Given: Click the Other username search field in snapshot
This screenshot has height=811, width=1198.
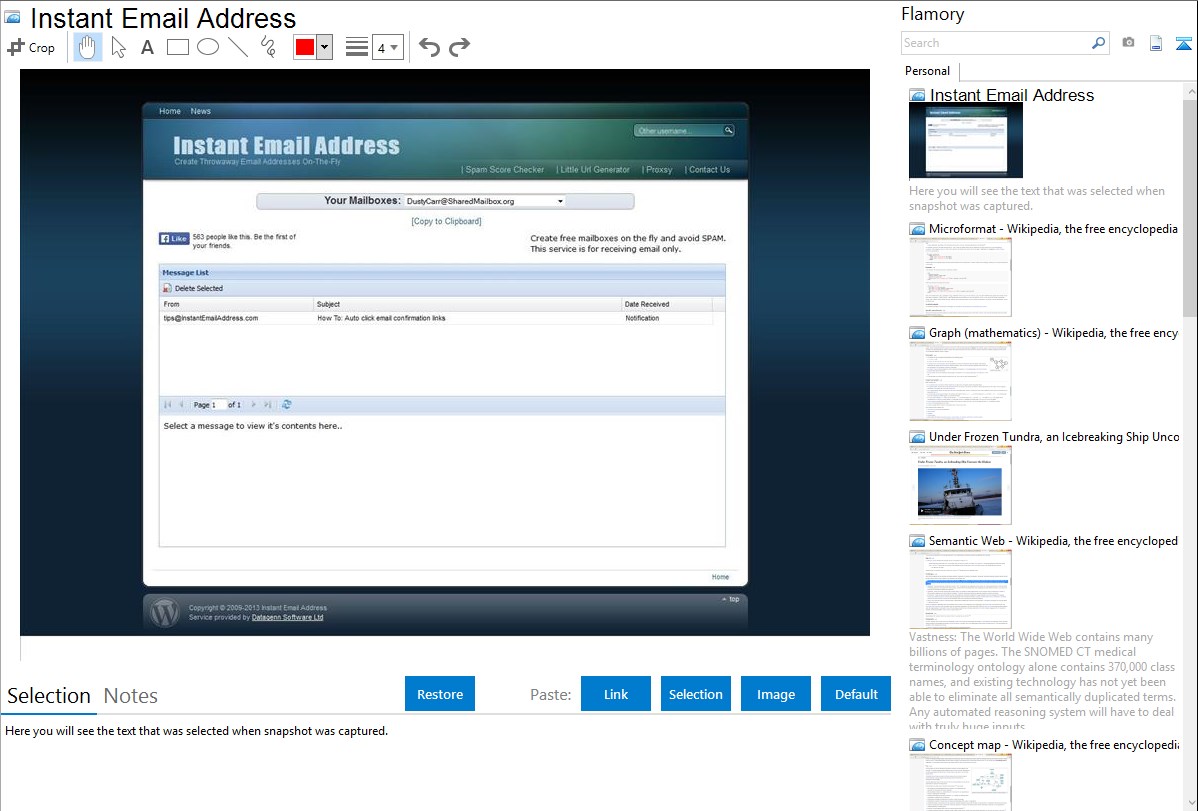Looking at the screenshot, I should pos(678,131).
